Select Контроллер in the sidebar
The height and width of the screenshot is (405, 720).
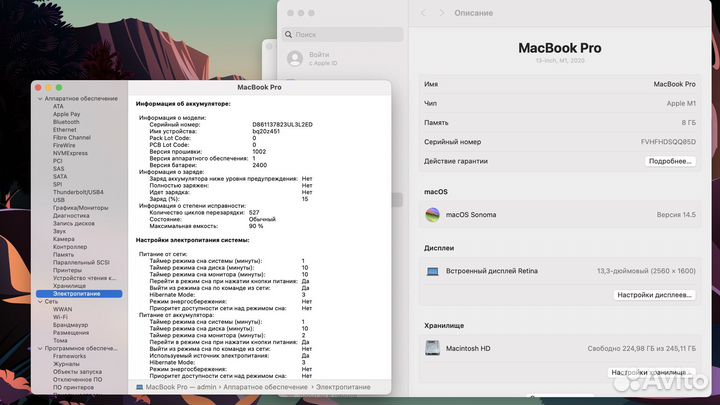(70, 247)
